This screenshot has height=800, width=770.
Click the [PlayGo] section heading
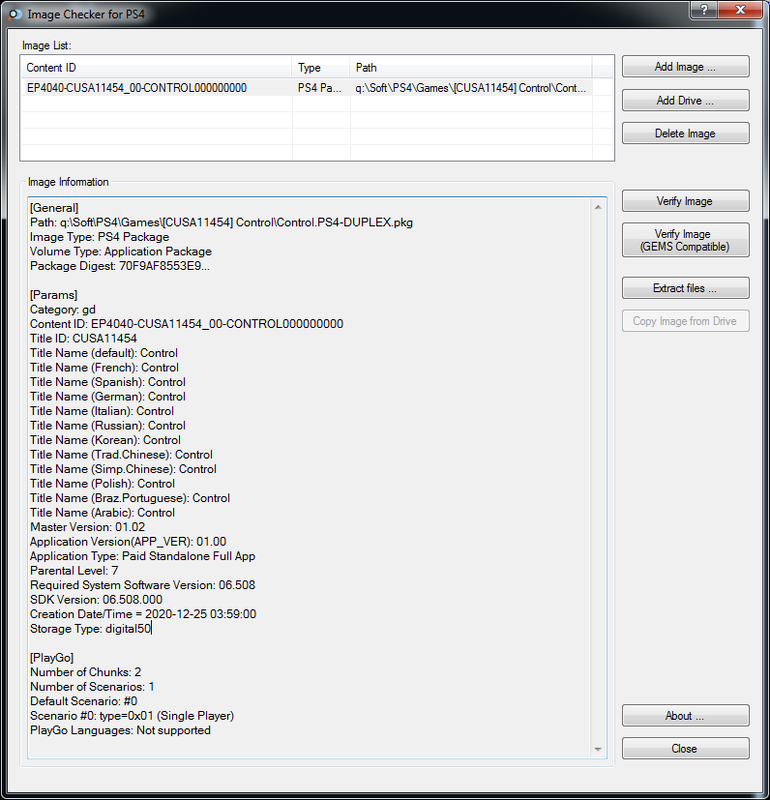(x=52, y=658)
